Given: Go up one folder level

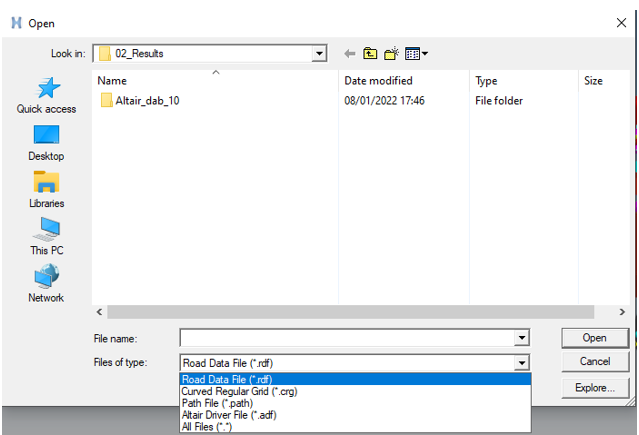Looking at the screenshot, I should tap(370, 53).
